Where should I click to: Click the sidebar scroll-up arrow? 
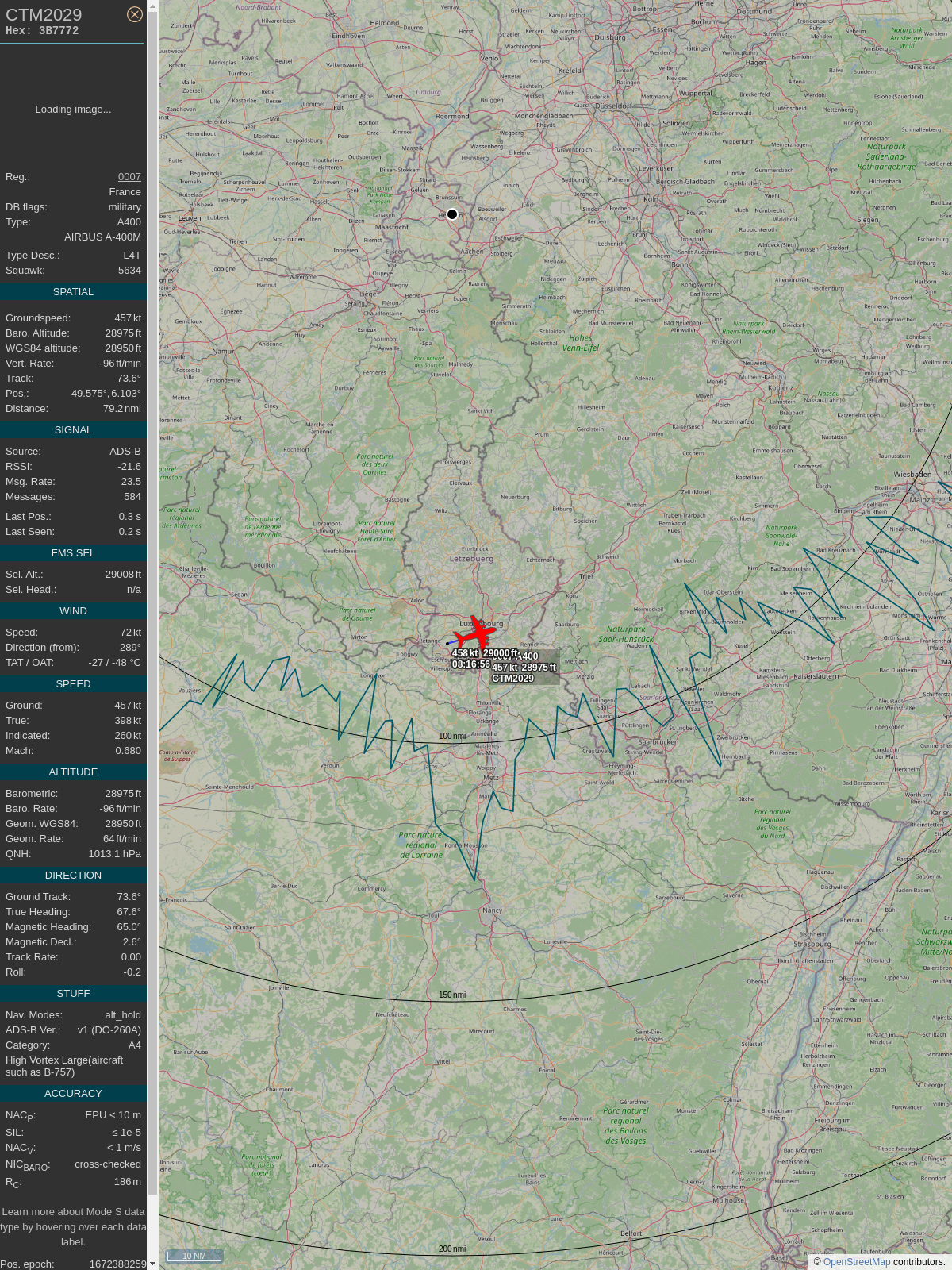[152, 6]
